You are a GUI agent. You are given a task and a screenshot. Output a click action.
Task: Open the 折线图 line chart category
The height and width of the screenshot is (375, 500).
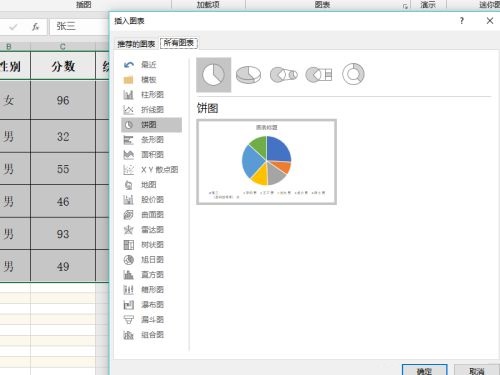pyautogui.click(x=151, y=110)
